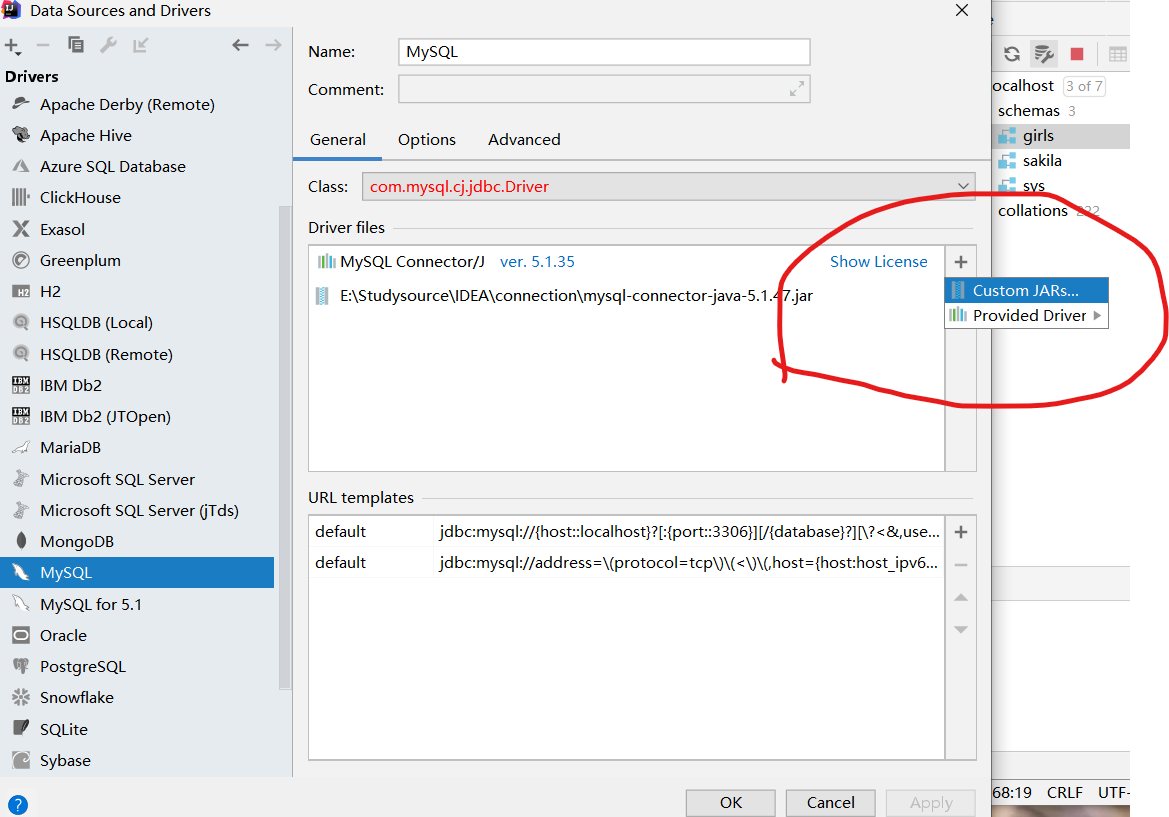The width and height of the screenshot is (1169, 817).
Task: Navigate back using the left arrow icon
Action: click(x=240, y=45)
